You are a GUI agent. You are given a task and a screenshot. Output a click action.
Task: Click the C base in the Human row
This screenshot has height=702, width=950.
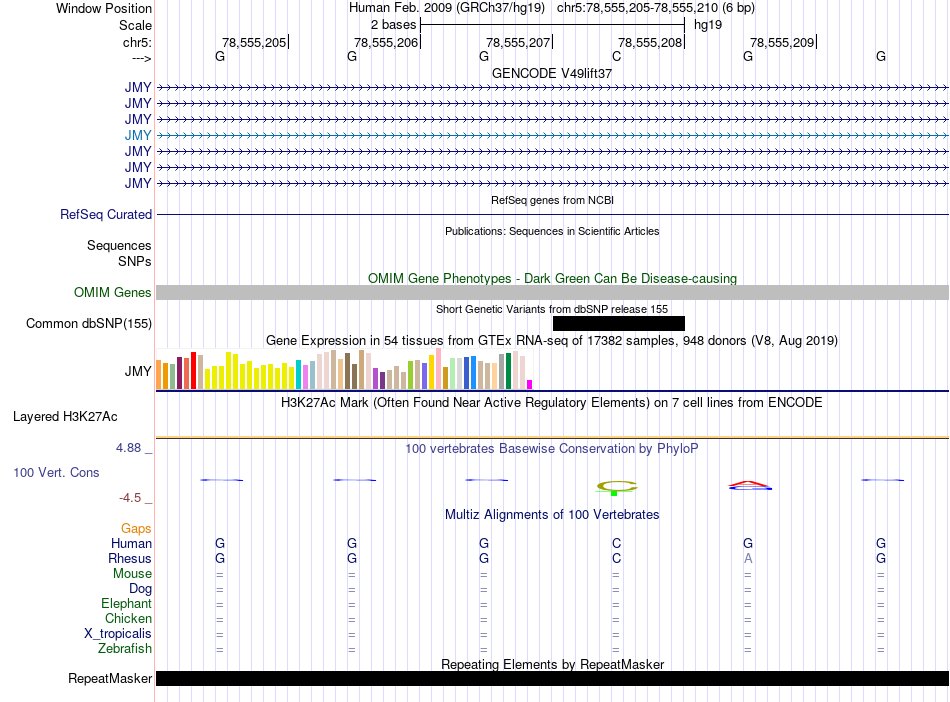[x=616, y=543]
